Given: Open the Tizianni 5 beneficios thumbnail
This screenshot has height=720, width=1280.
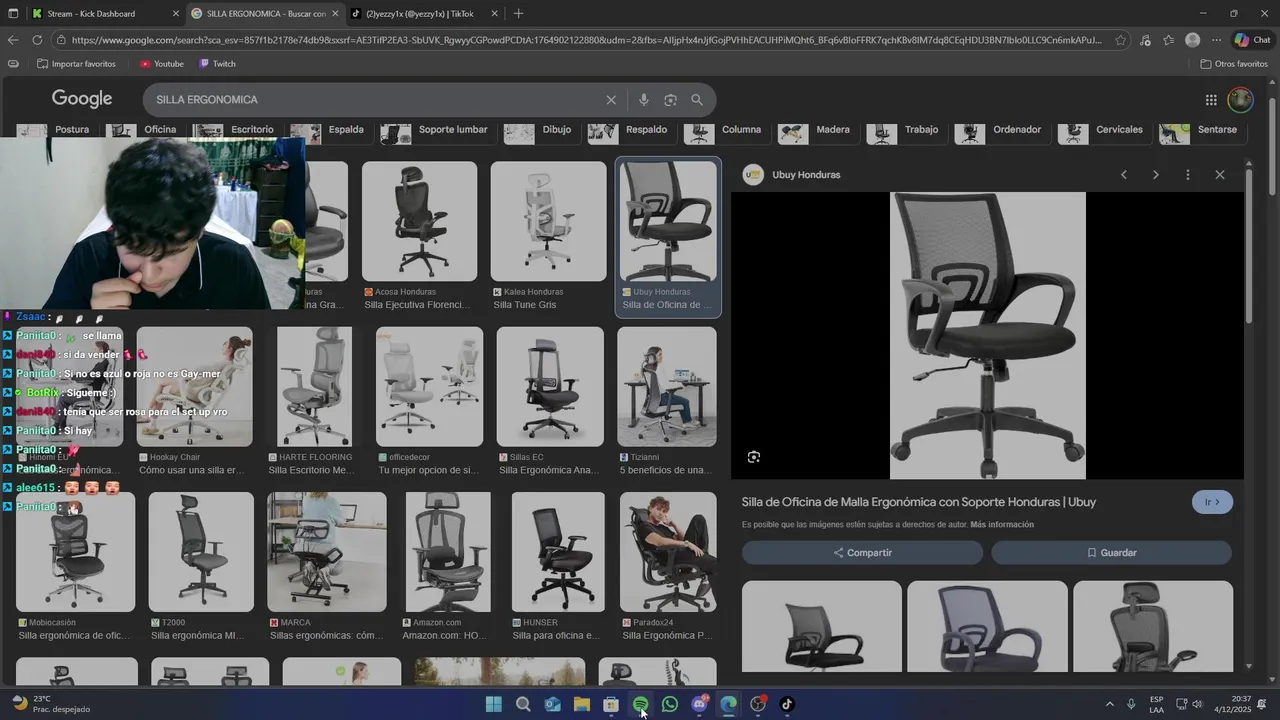Looking at the screenshot, I should (x=667, y=386).
